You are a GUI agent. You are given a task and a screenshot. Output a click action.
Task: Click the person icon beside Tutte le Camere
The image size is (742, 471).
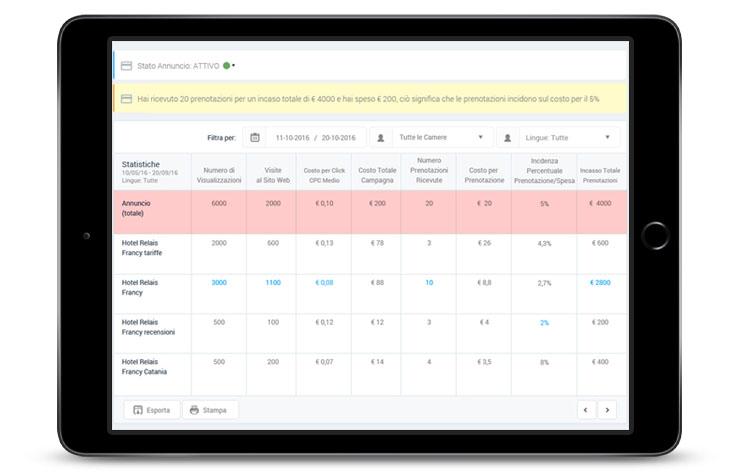tap(381, 137)
